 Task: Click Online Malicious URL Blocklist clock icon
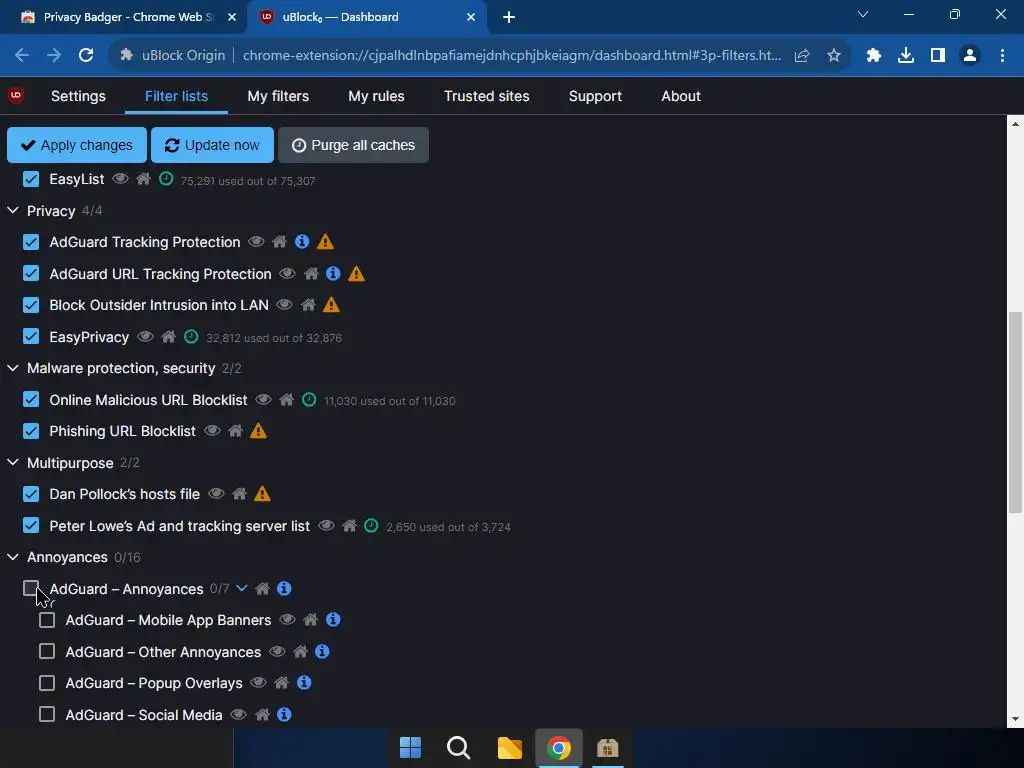click(309, 399)
